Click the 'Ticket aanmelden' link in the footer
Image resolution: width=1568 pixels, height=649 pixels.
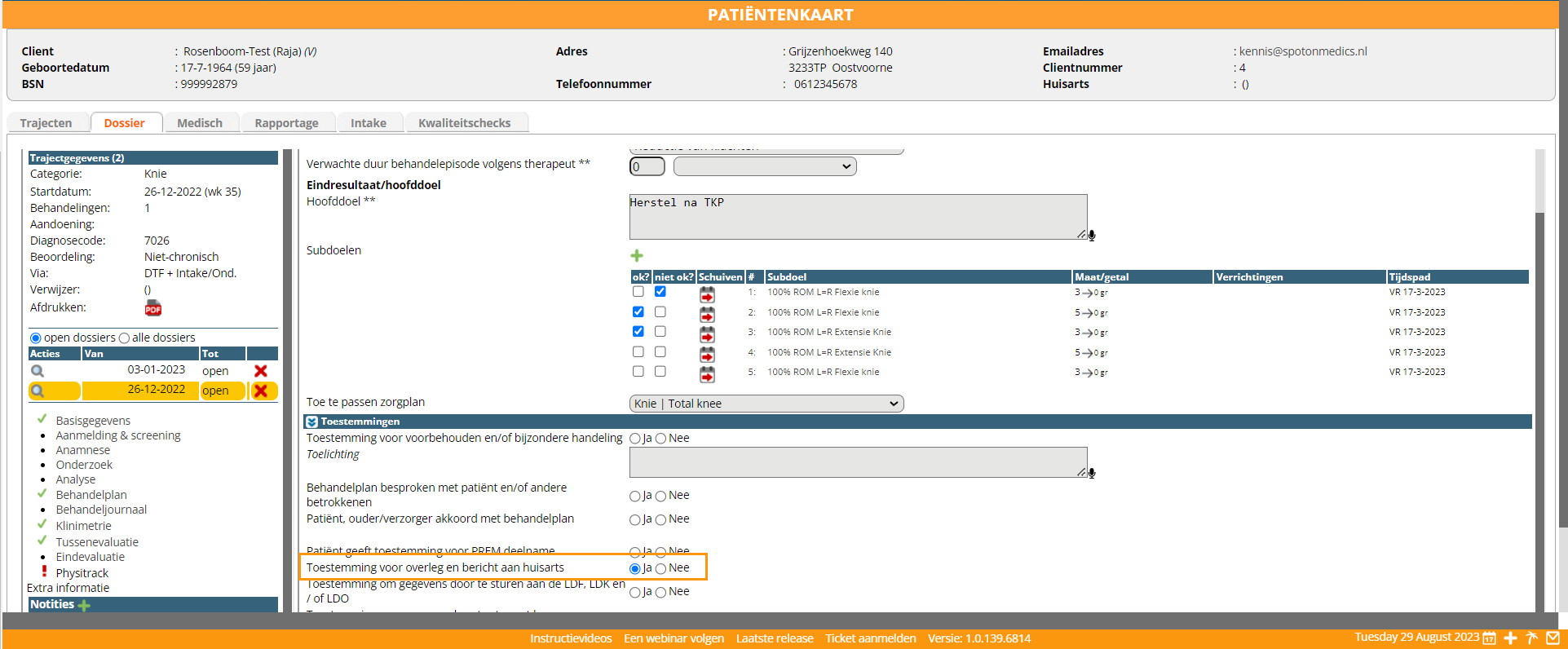point(870,638)
